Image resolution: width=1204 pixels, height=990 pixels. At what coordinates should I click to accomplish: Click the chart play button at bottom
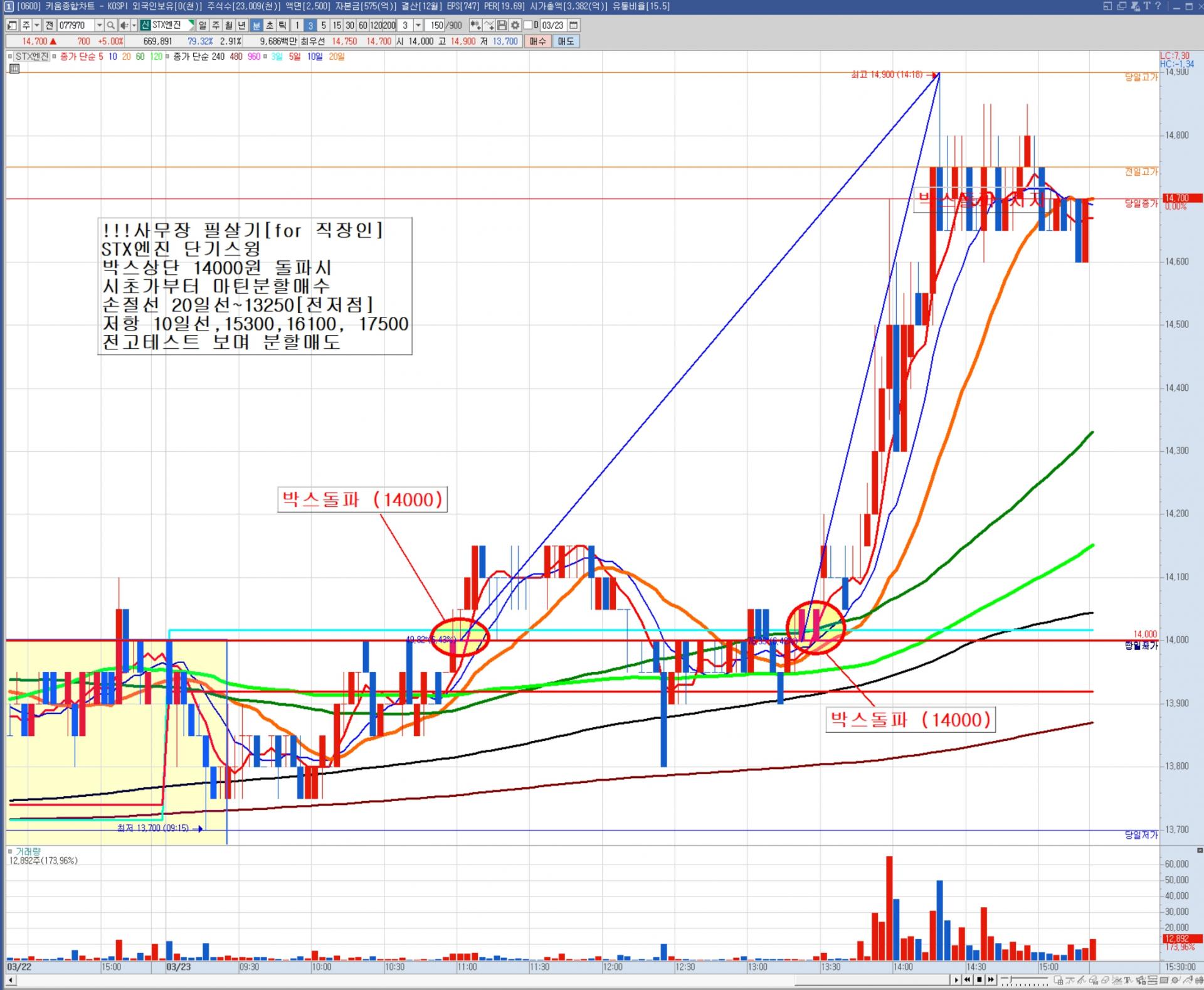pos(956,979)
